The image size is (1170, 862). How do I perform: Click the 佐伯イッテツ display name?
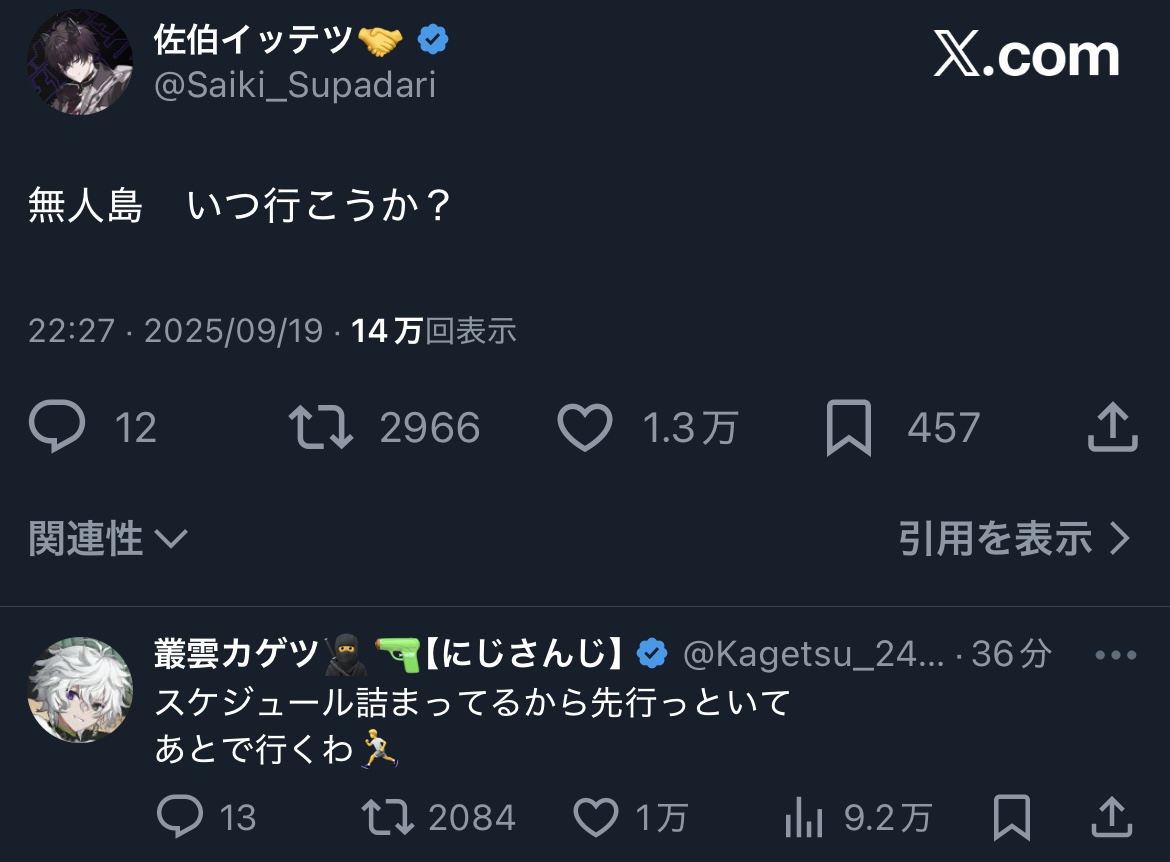pyautogui.click(x=252, y=40)
